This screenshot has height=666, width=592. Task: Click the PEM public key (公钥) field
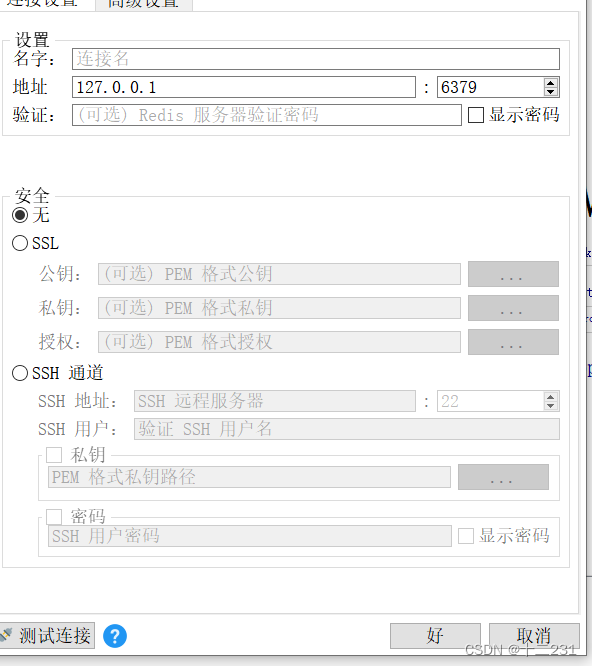(279, 274)
